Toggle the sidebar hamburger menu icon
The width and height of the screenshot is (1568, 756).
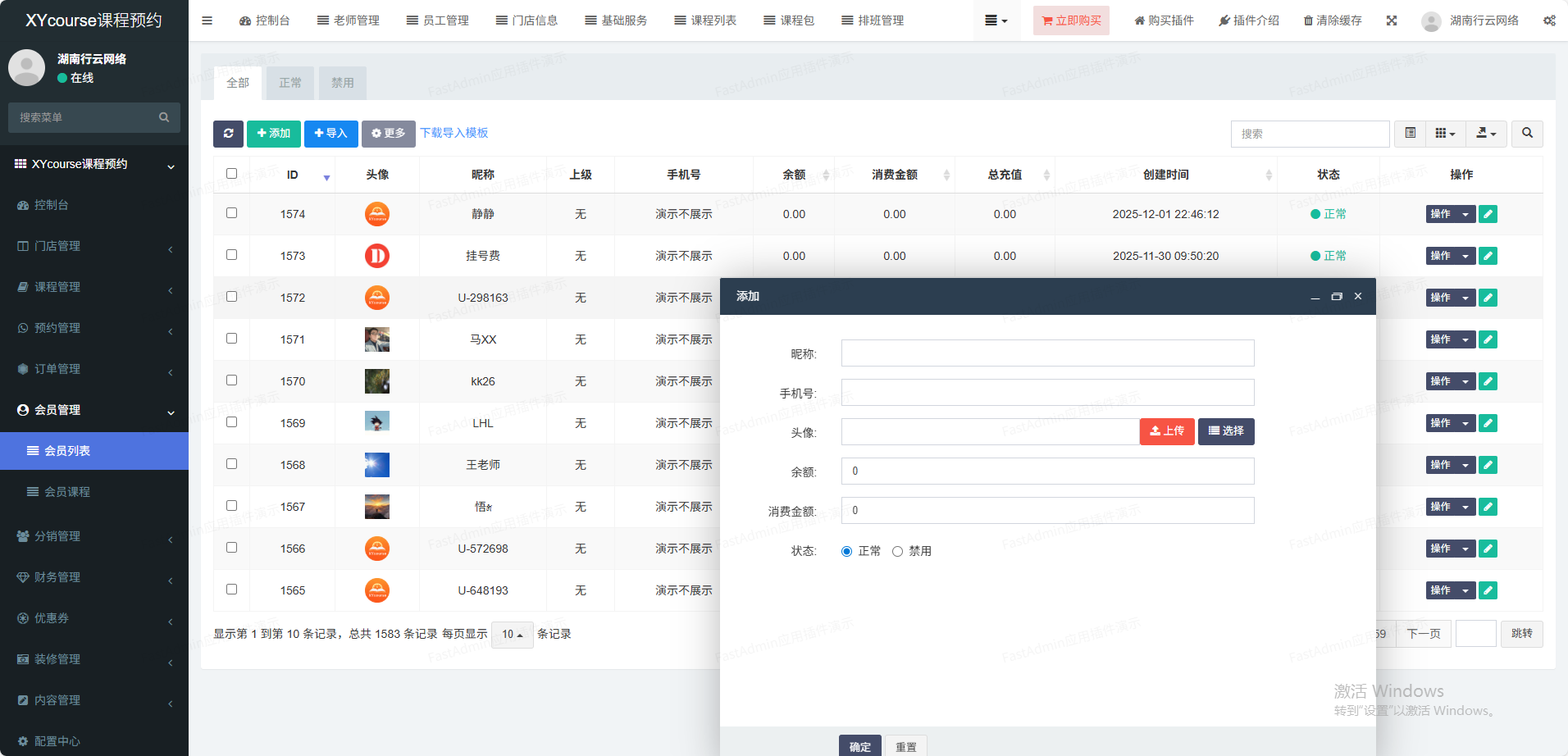pos(207,20)
